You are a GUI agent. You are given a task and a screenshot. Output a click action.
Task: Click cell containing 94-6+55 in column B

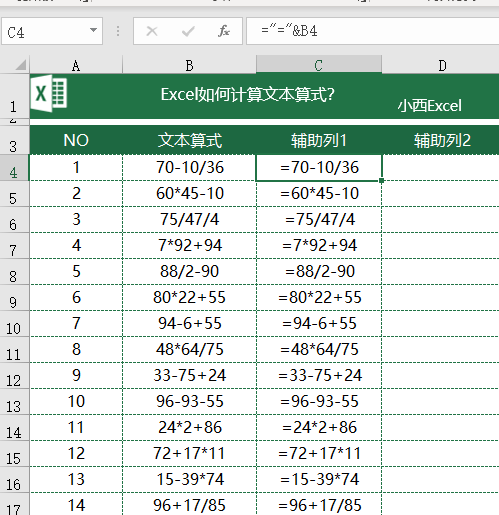189,324
